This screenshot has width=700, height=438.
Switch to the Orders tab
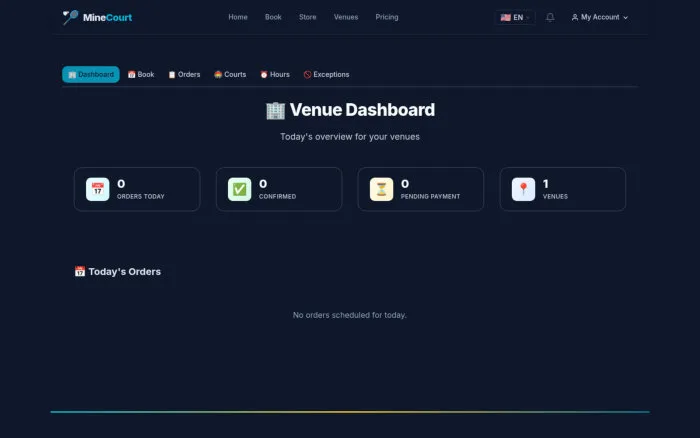pyautogui.click(x=184, y=75)
